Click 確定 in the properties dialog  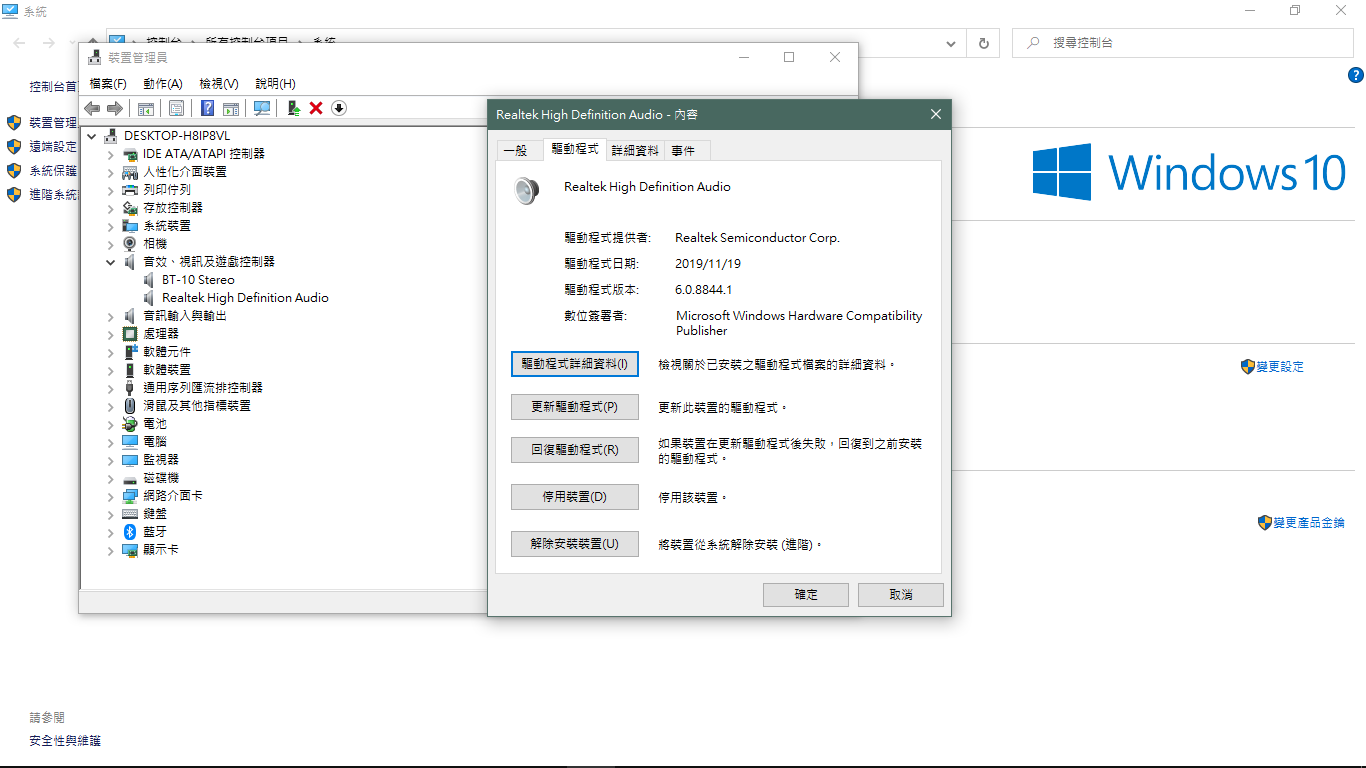(806, 595)
